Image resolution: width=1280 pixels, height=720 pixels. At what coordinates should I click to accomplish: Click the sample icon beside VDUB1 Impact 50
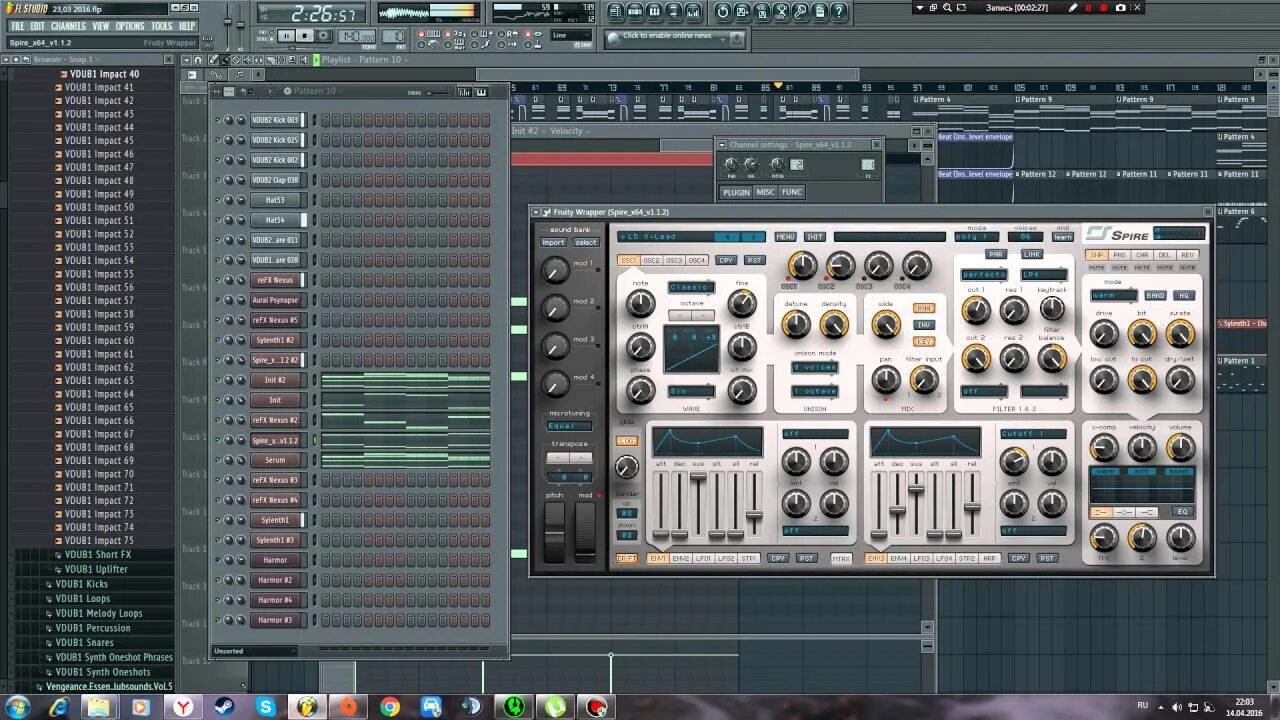tap(58, 208)
